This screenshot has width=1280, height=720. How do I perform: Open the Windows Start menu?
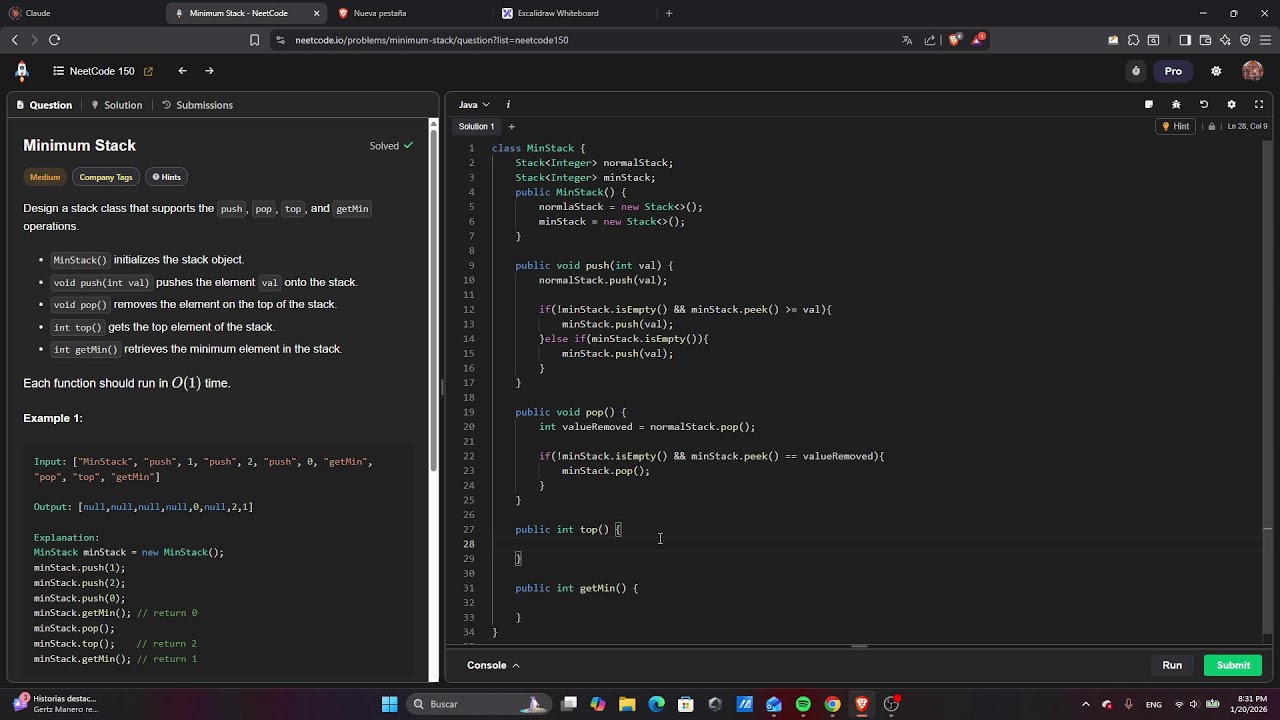click(x=389, y=704)
